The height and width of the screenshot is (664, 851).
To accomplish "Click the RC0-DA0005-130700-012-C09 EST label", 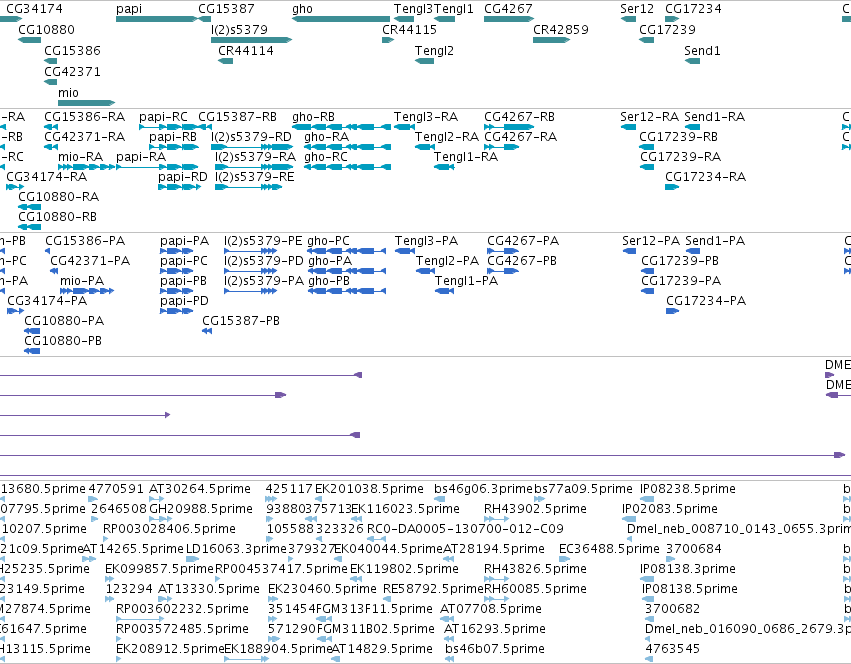I will 466,529.
